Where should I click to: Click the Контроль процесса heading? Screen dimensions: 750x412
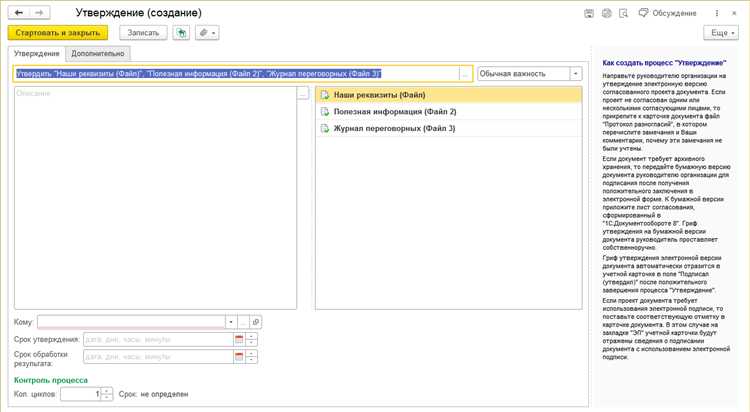click(51, 380)
